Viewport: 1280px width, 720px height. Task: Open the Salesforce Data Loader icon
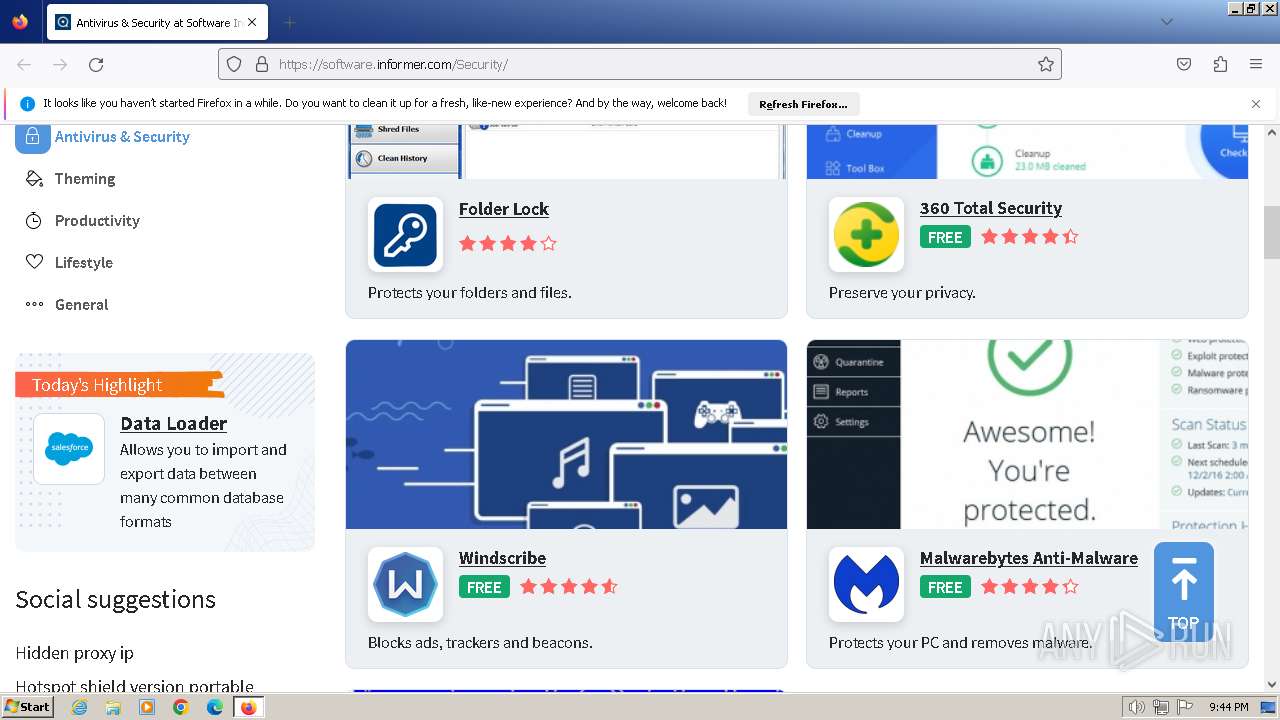[69, 448]
